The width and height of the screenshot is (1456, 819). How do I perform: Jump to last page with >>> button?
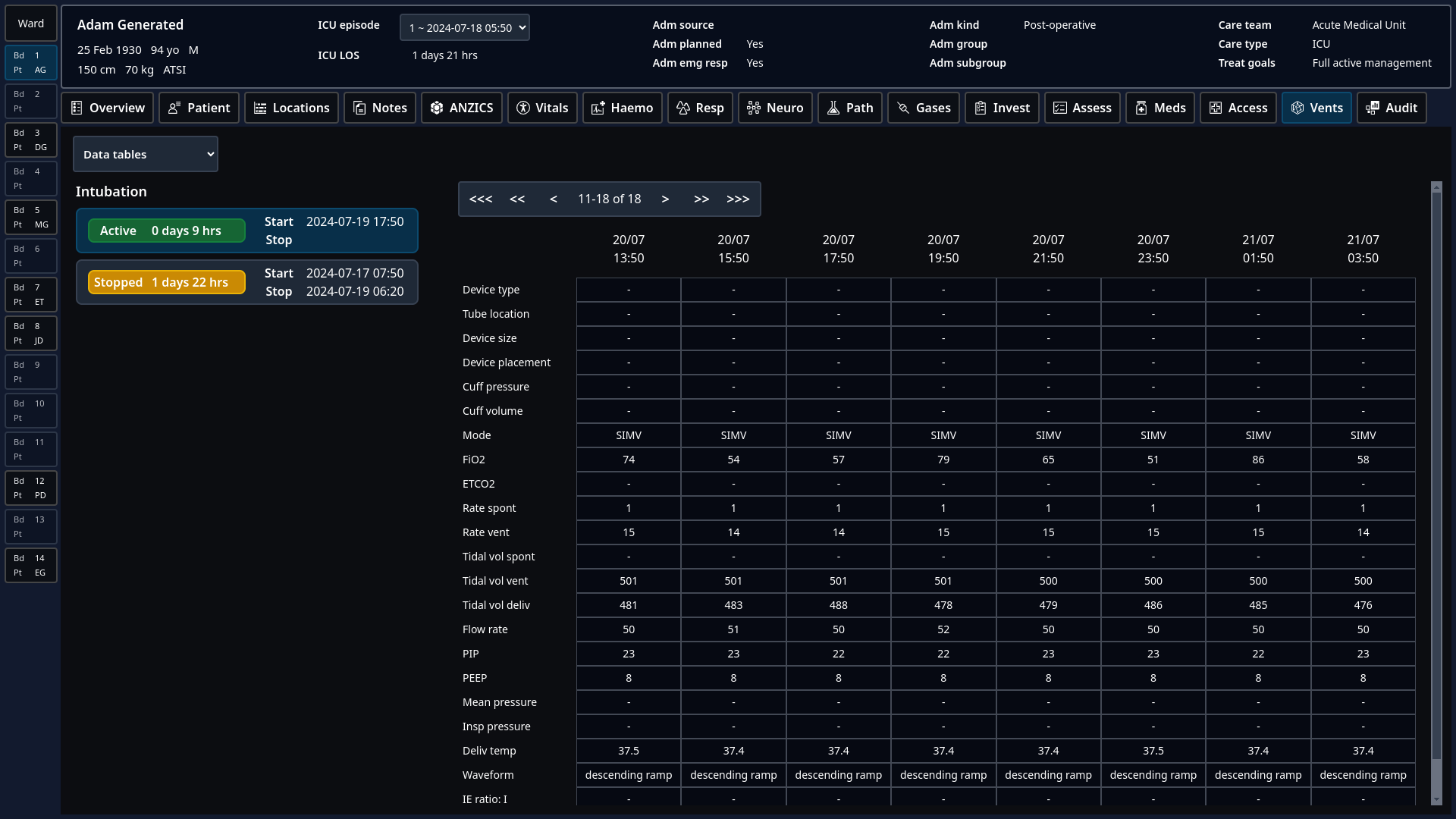coord(738,199)
